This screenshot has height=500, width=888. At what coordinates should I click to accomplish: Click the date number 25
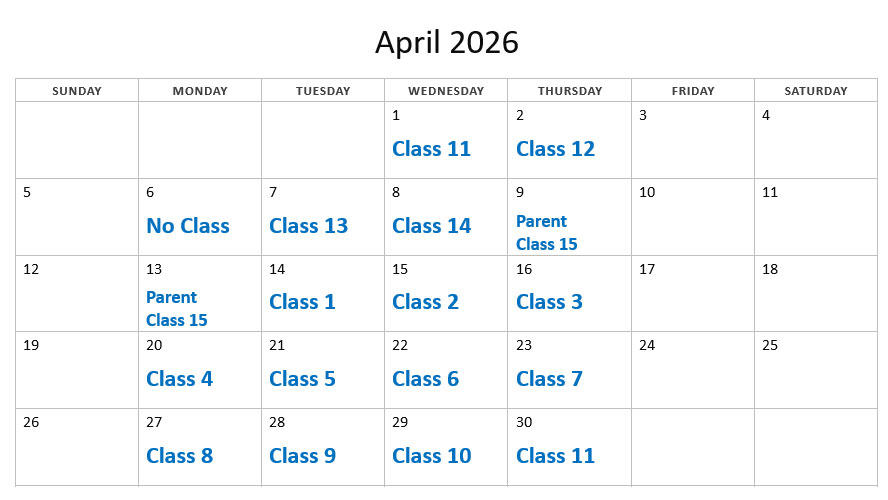click(x=769, y=346)
